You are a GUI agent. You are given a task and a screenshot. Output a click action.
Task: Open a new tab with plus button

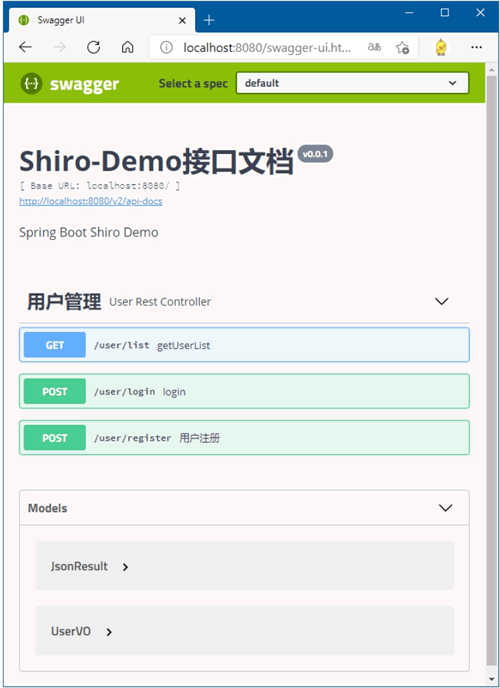pyautogui.click(x=209, y=20)
